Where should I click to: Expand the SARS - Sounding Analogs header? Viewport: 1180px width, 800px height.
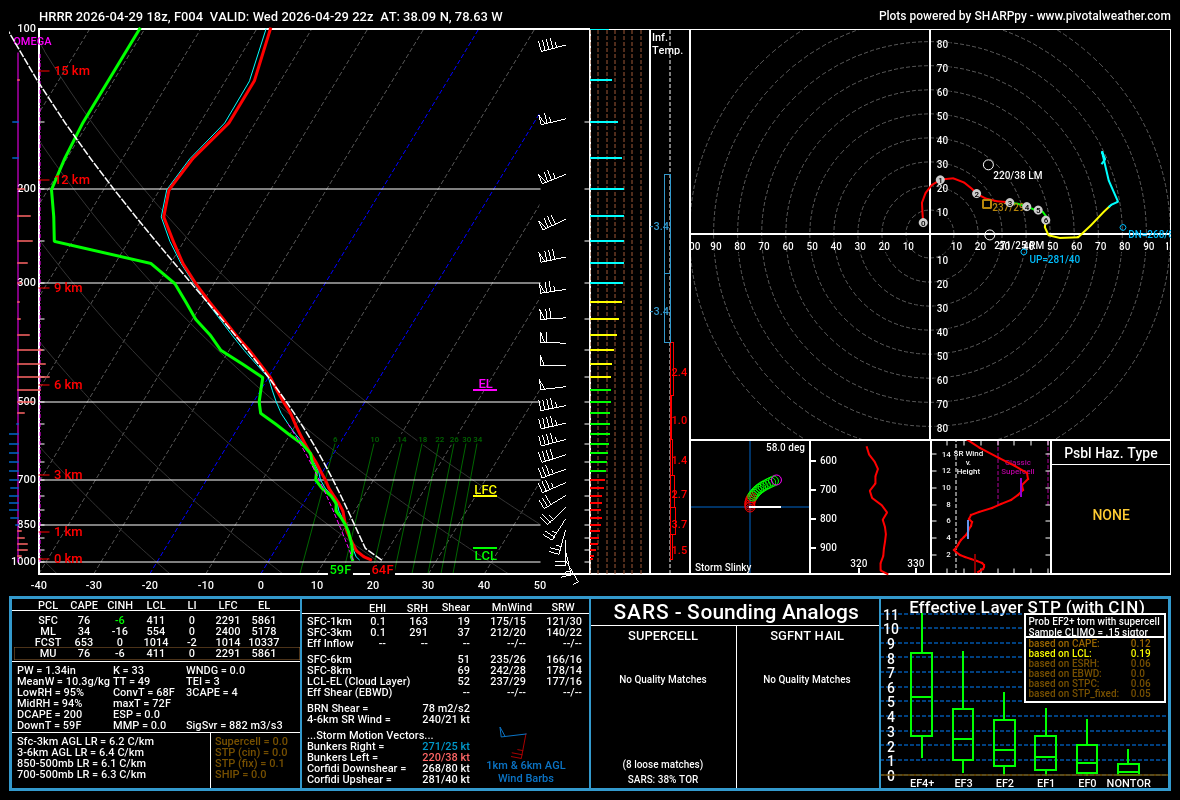click(x=737, y=612)
